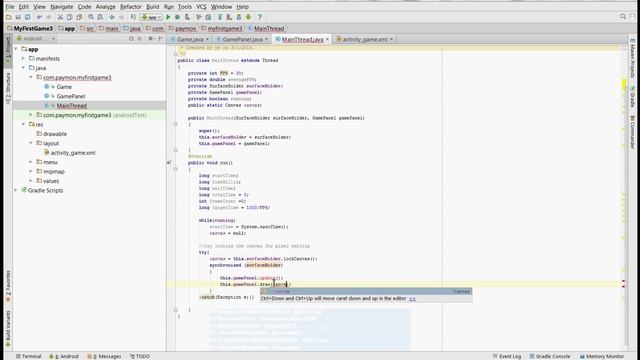Click the Redo toolbar arrow

coord(49,17)
